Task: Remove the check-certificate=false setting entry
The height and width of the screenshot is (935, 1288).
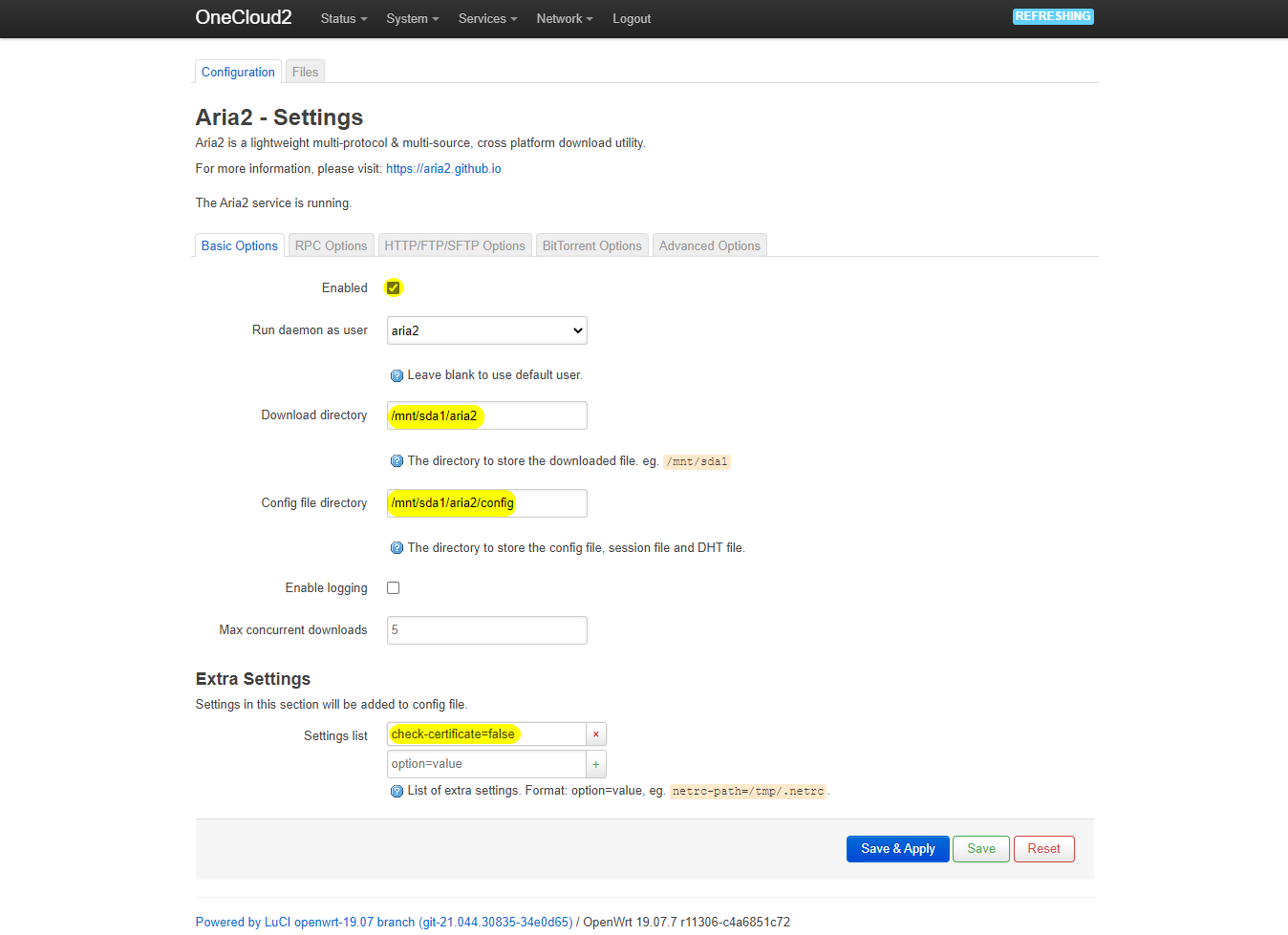Action: 595,734
